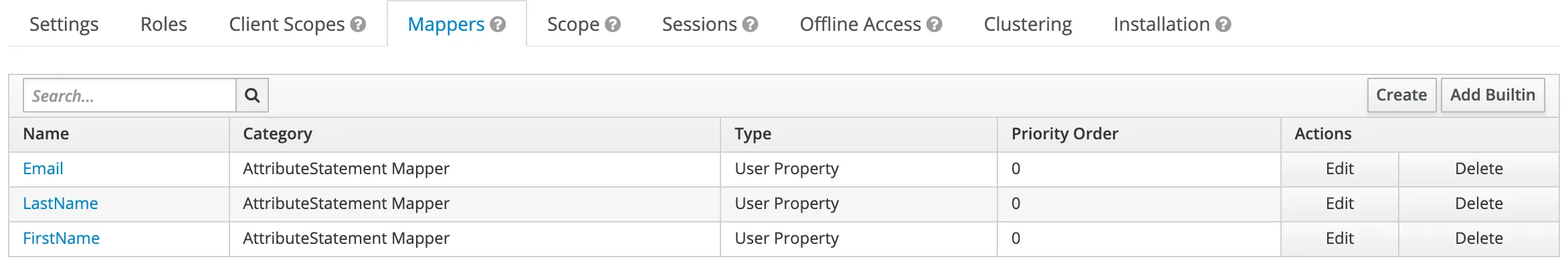Open the Settings tab
Screen dimensions: 1568x268
(x=64, y=24)
